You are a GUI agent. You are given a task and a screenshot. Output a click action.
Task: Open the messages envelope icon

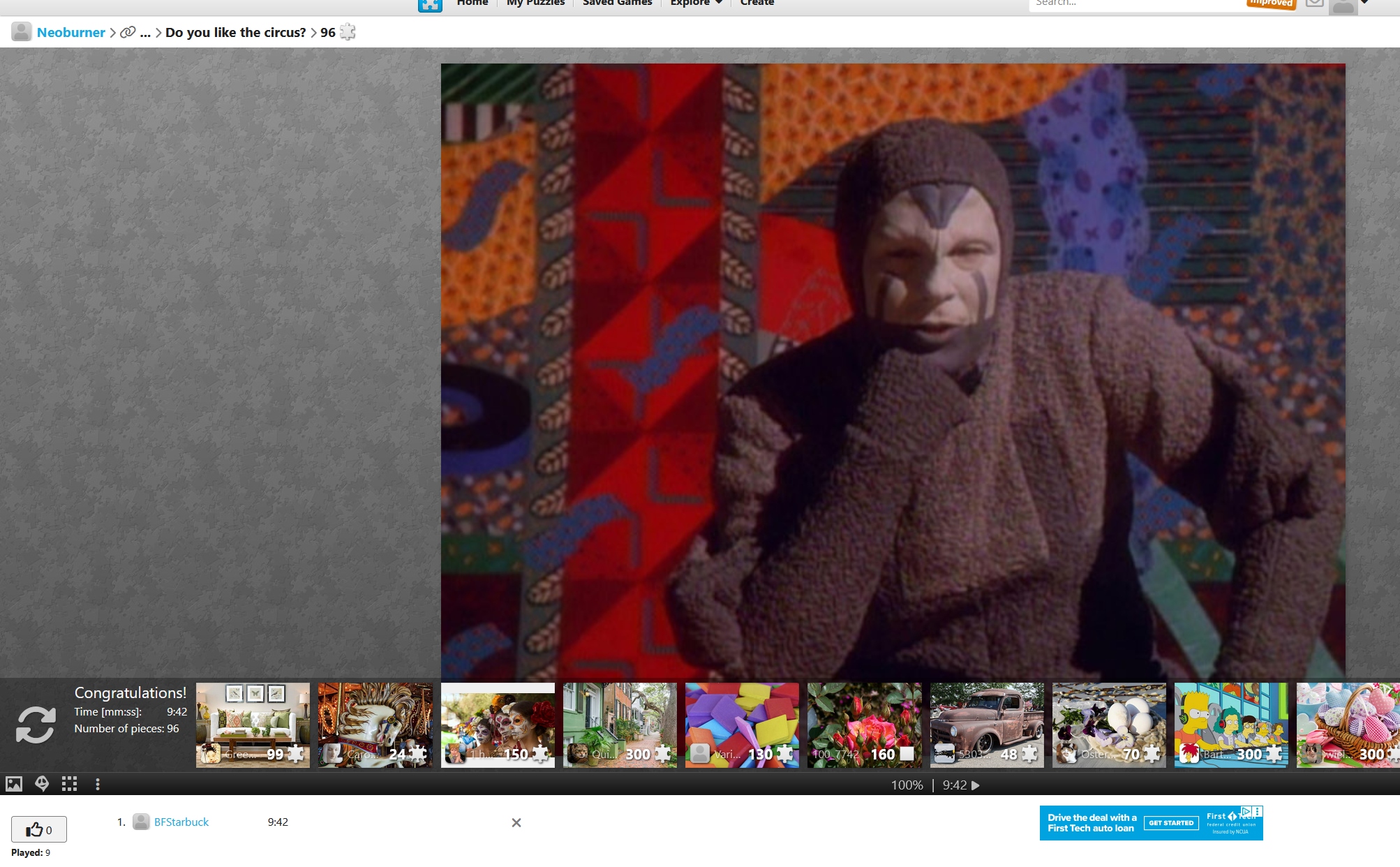1315,3
